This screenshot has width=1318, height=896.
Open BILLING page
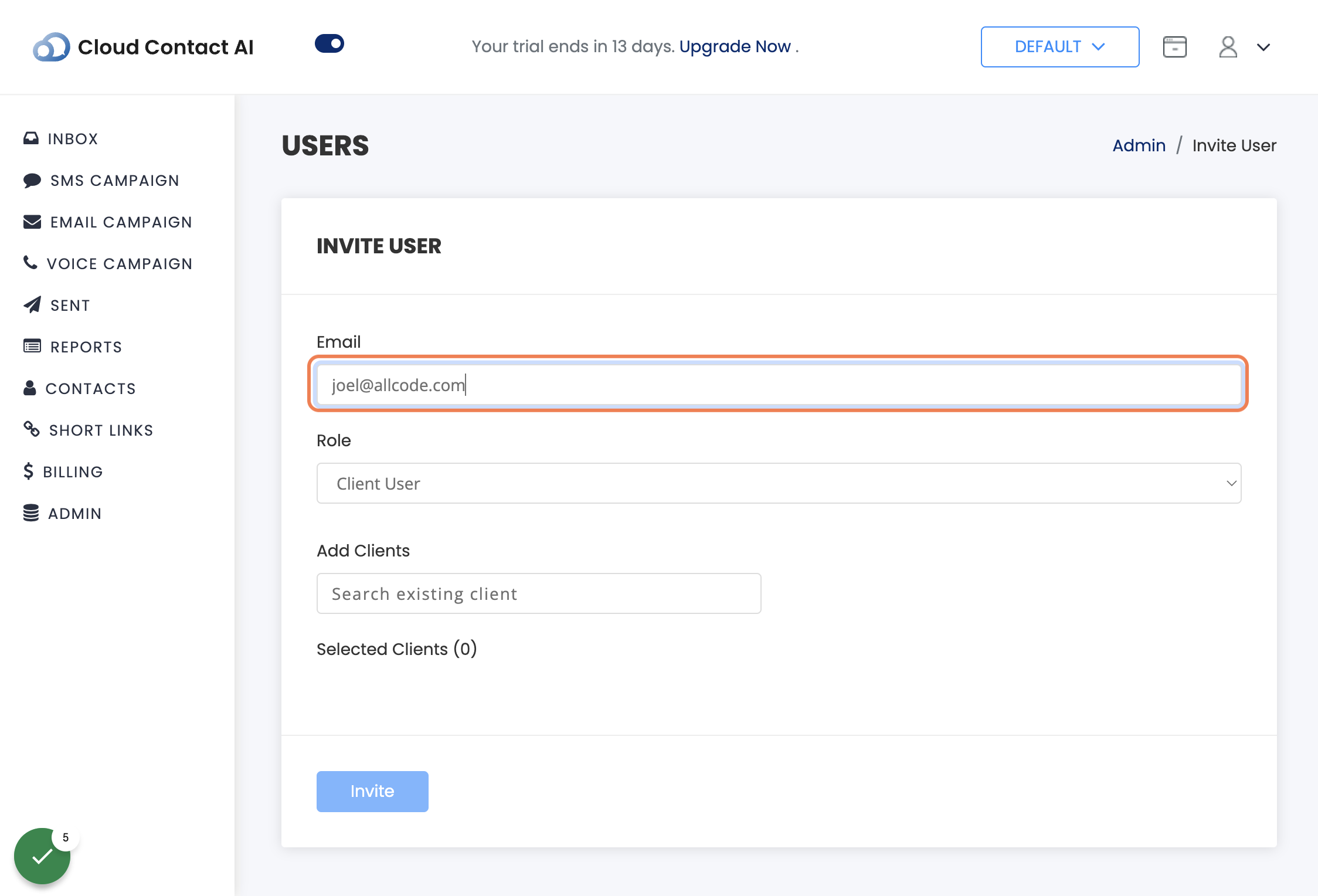[73, 472]
